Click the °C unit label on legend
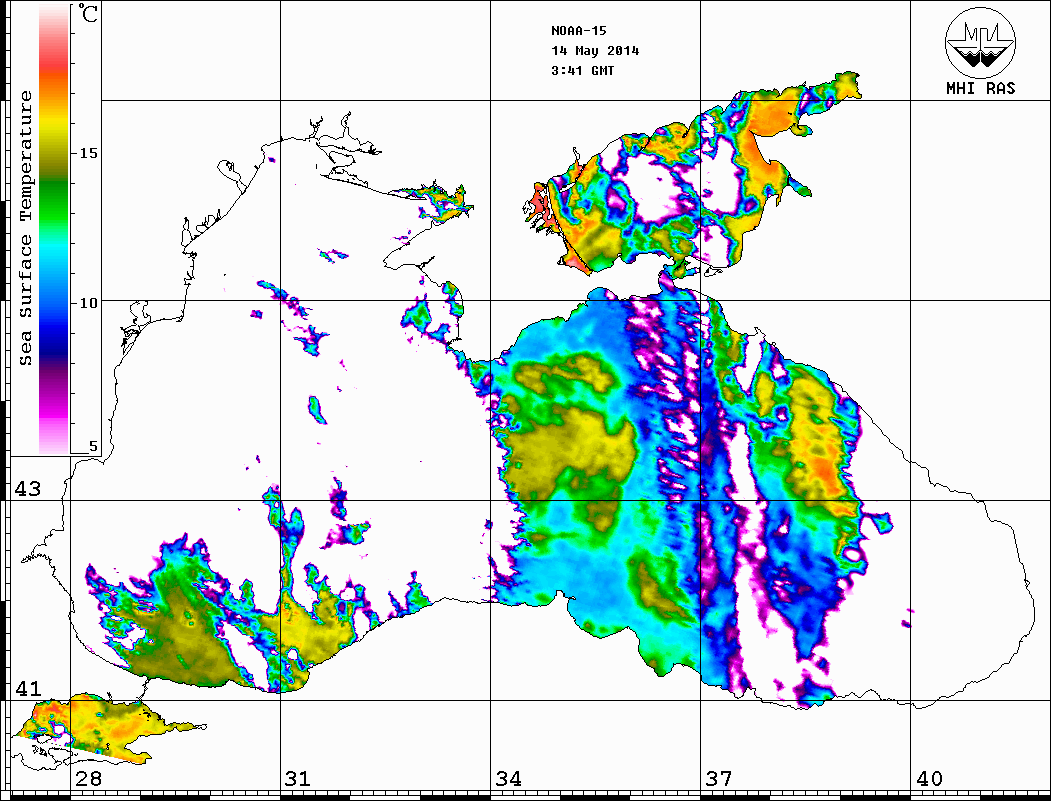This screenshot has height=801, width=1051. tap(88, 13)
